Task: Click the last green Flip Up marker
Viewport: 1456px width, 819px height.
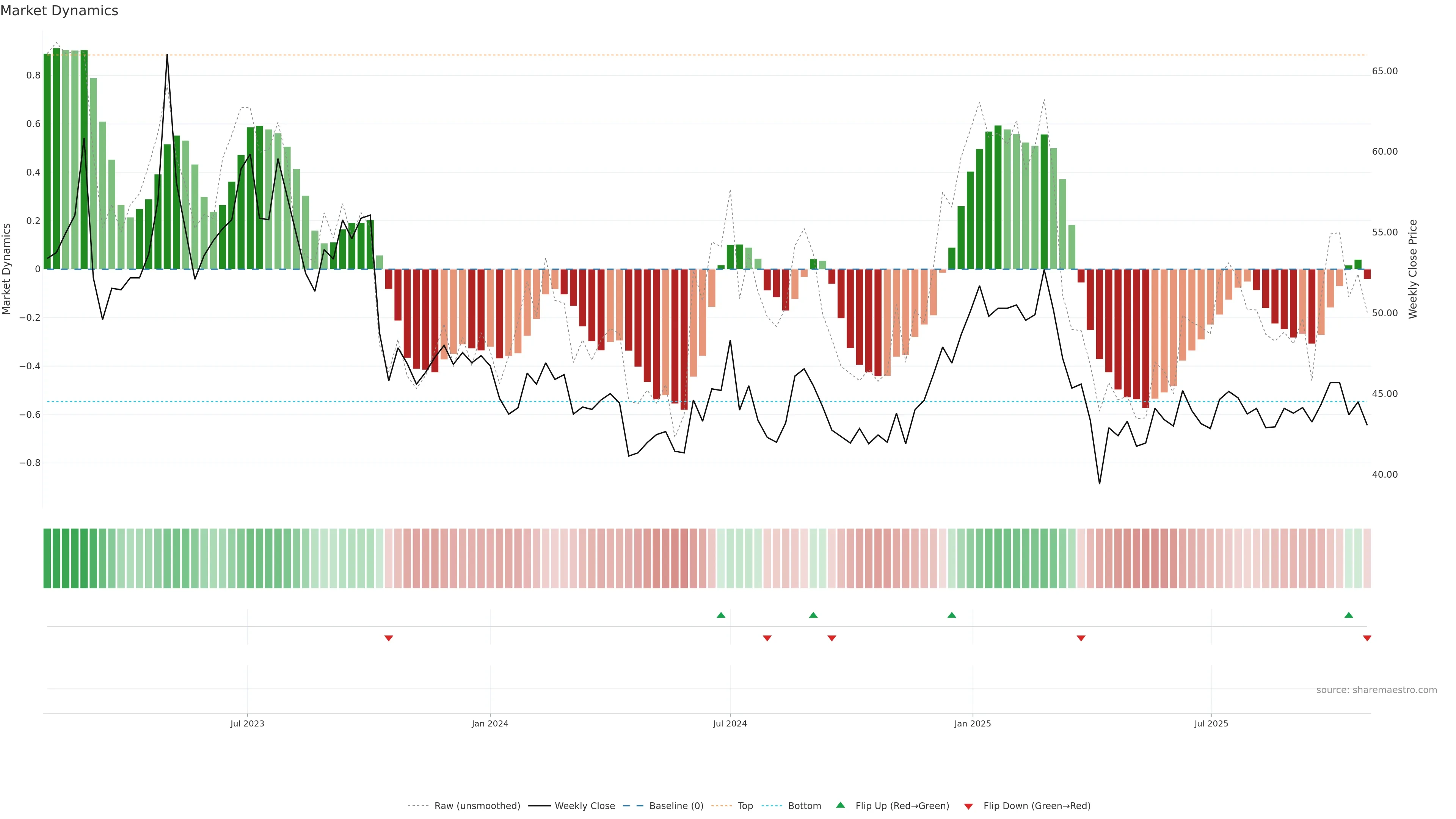Action: click(1349, 615)
